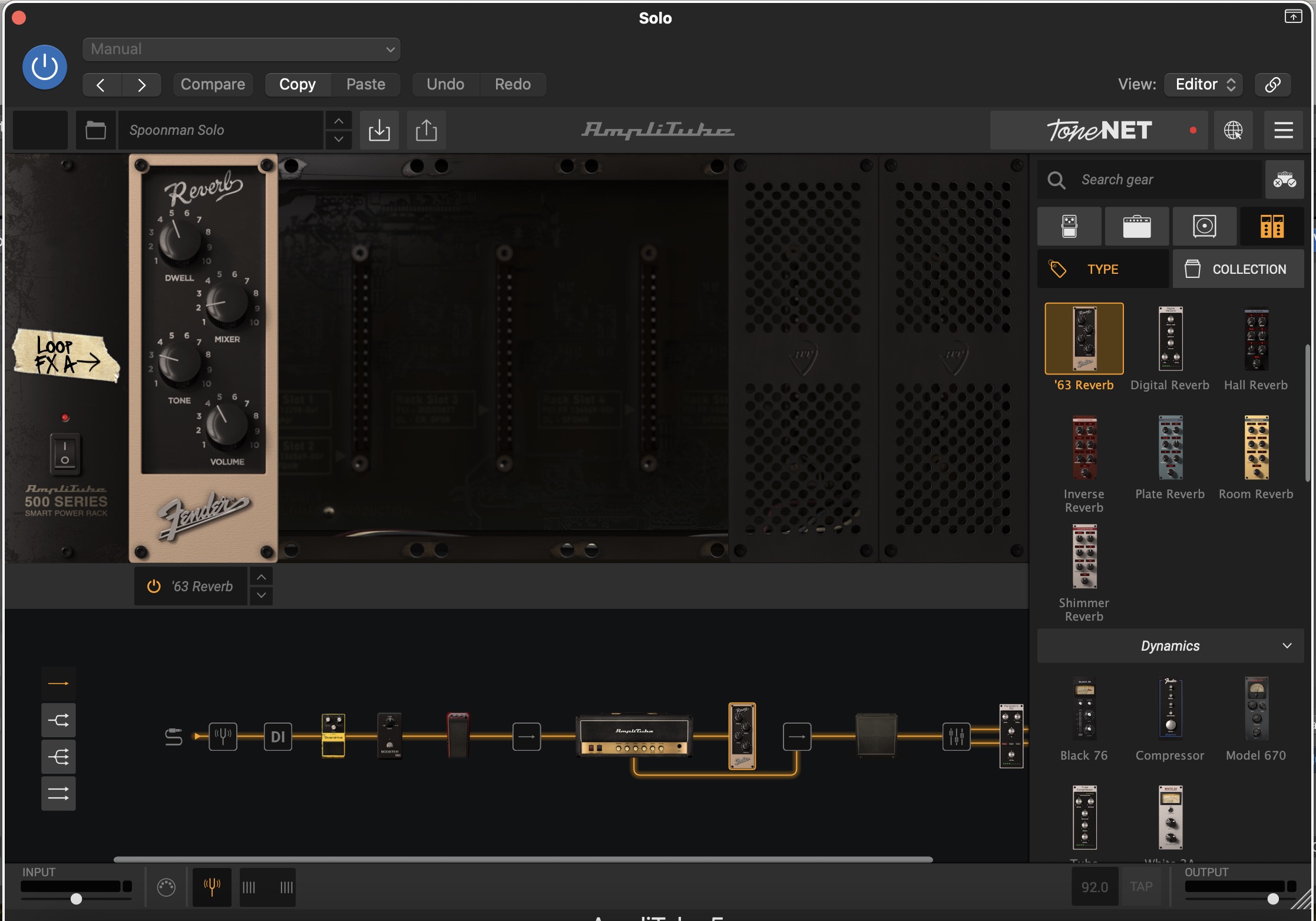1316x921 pixels.
Task: Select the black Booster pedal in chain
Action: tap(389, 735)
